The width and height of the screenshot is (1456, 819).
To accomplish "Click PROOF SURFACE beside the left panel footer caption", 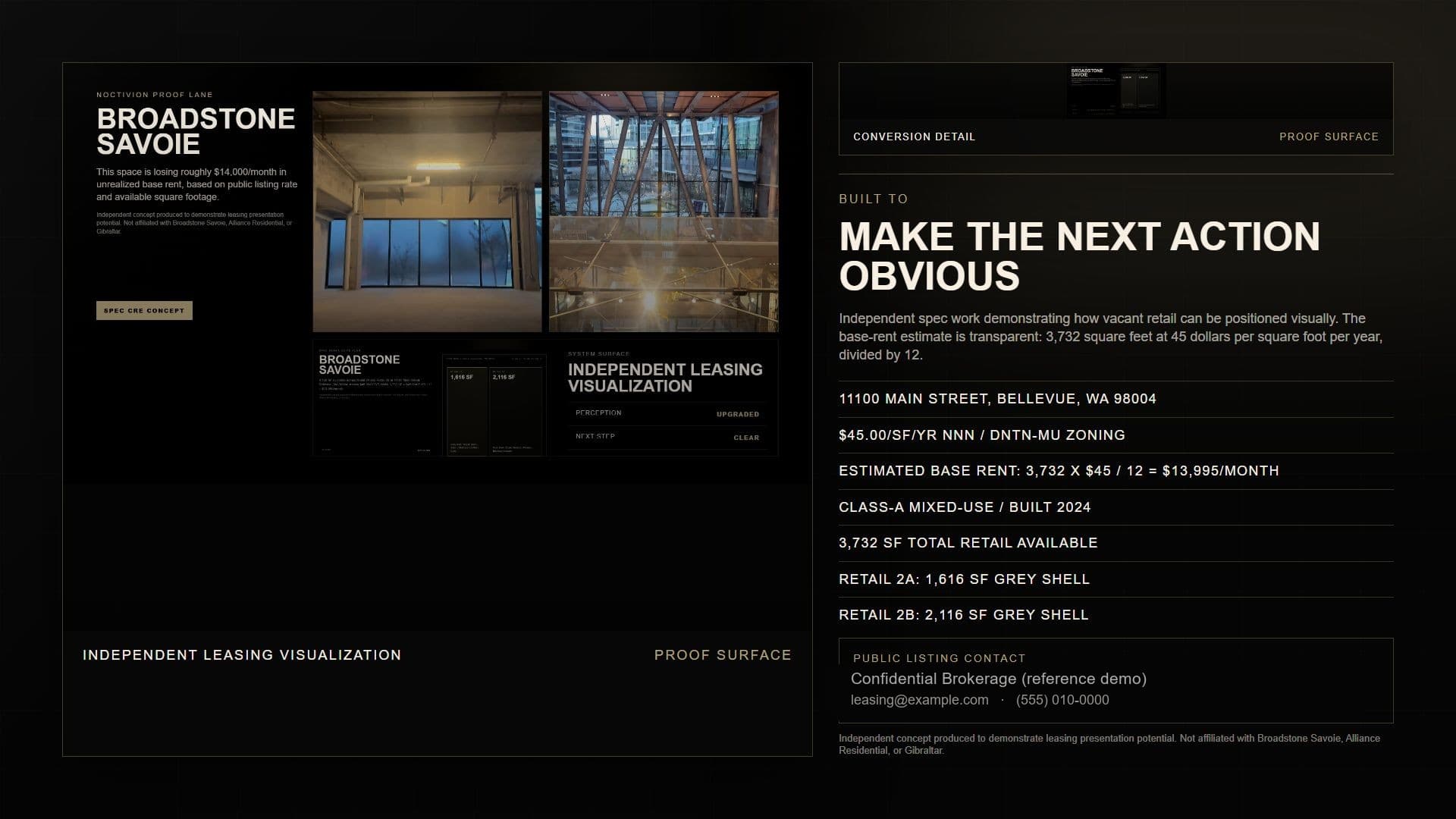I will pyautogui.click(x=723, y=655).
